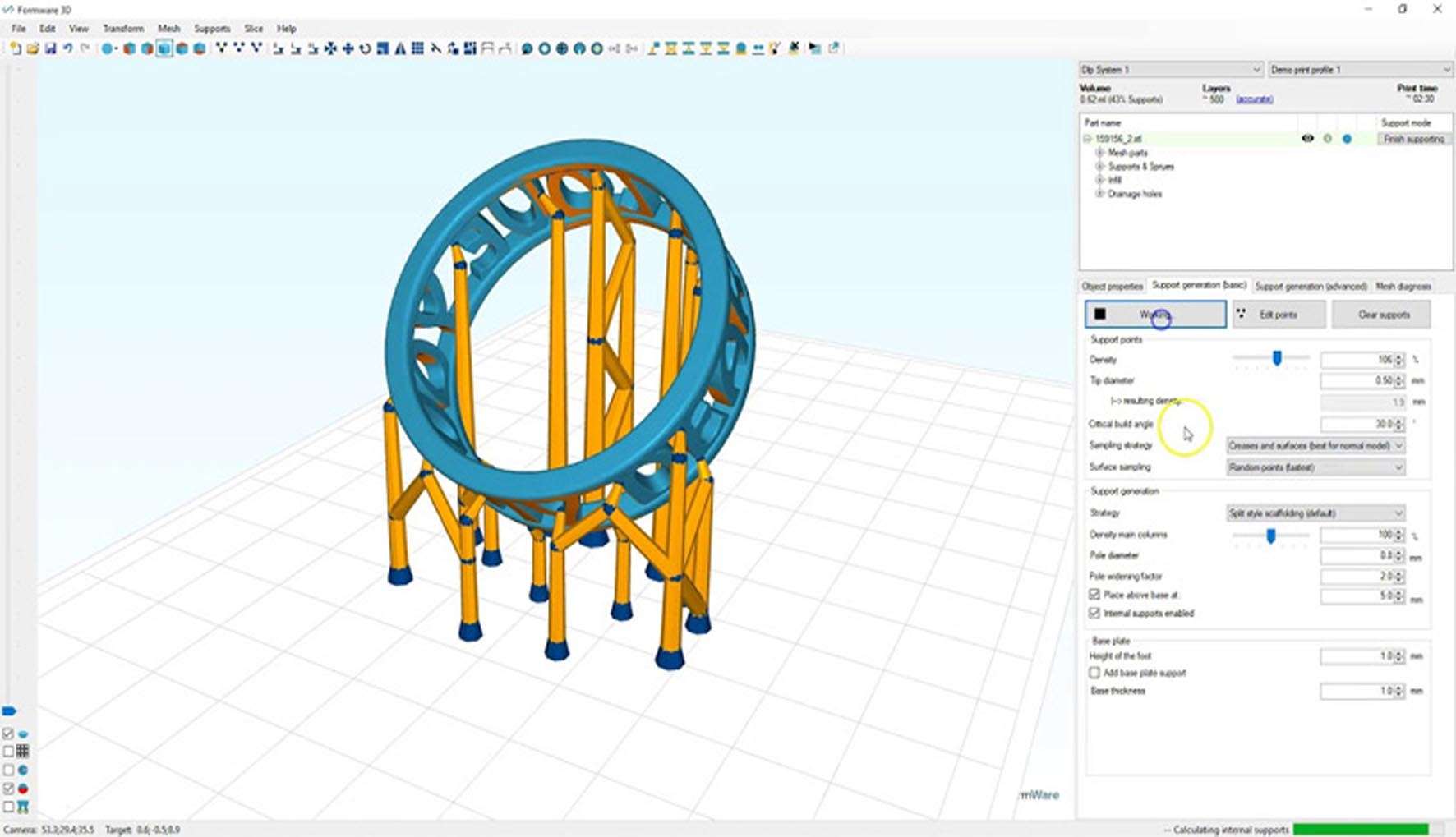Enable Add base plate support checkbox
This screenshot has width=1456, height=837.
point(1094,673)
